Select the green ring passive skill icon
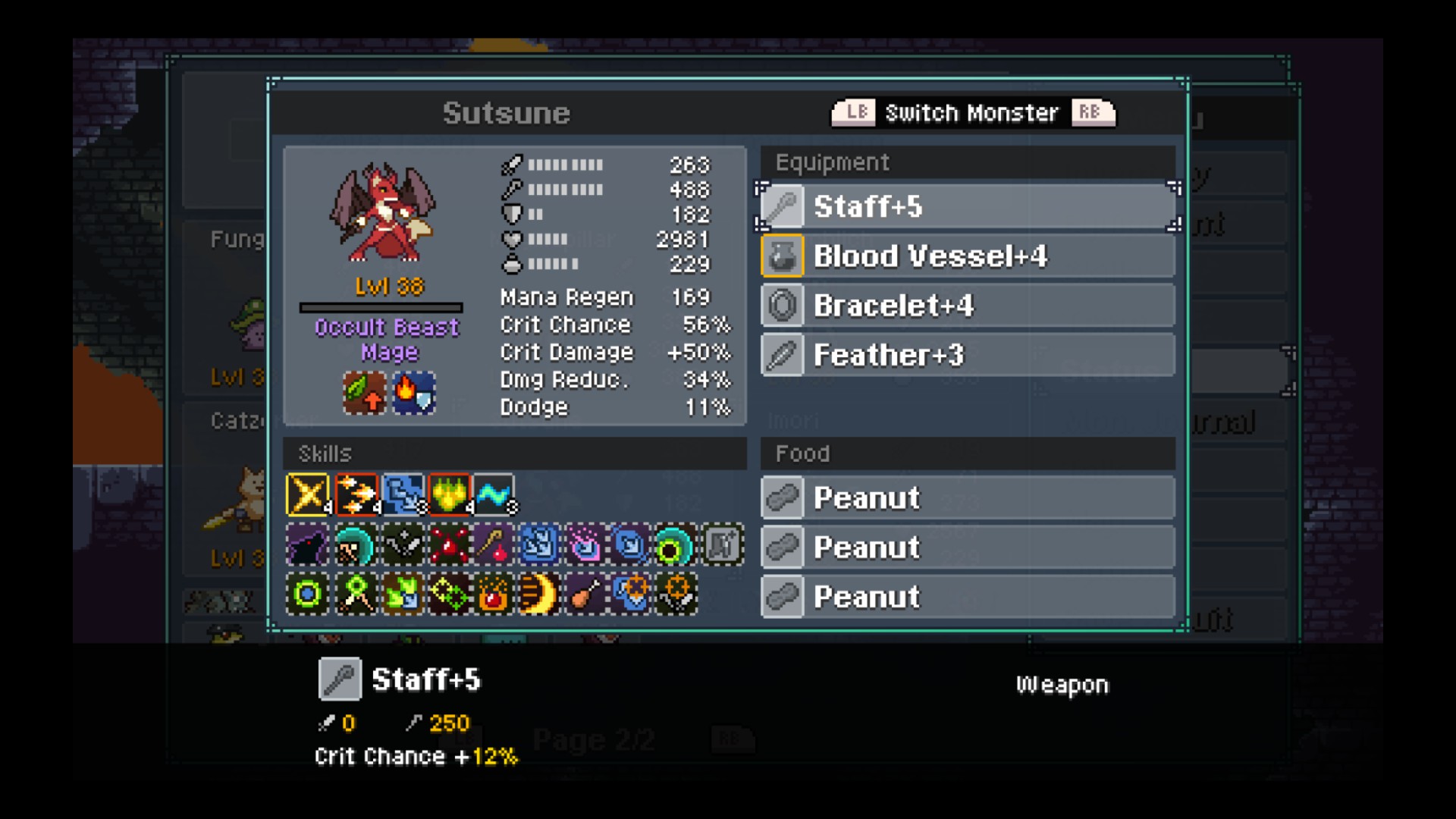The height and width of the screenshot is (819, 1456). (307, 594)
